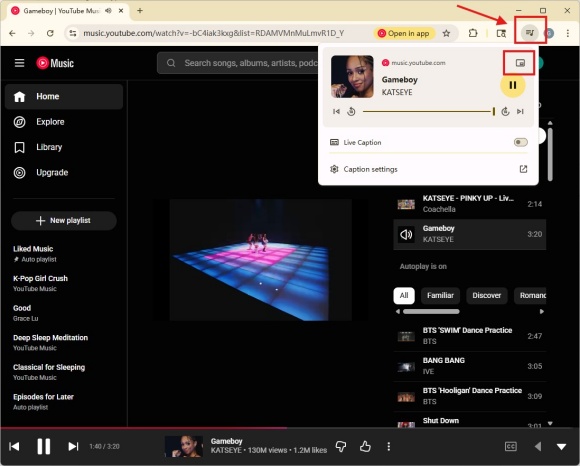
Task: Mute tab via speaker icon on tab
Action: tap(108, 11)
